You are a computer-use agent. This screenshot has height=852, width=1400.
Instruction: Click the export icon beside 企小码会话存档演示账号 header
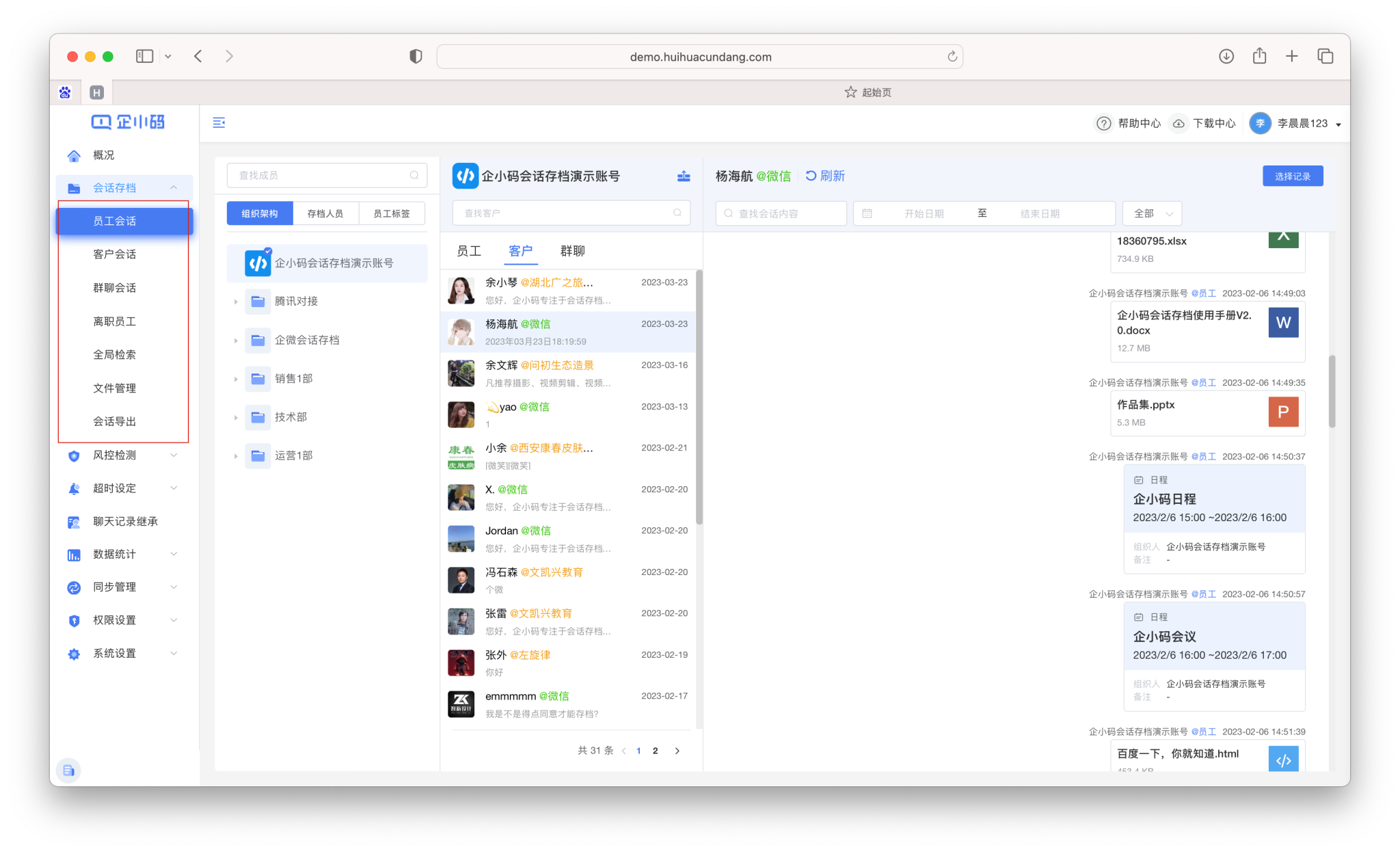[x=684, y=176]
